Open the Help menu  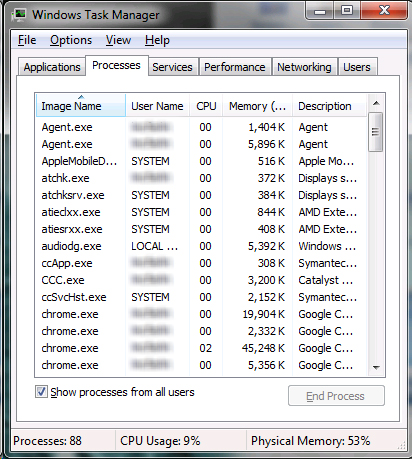pos(157,40)
